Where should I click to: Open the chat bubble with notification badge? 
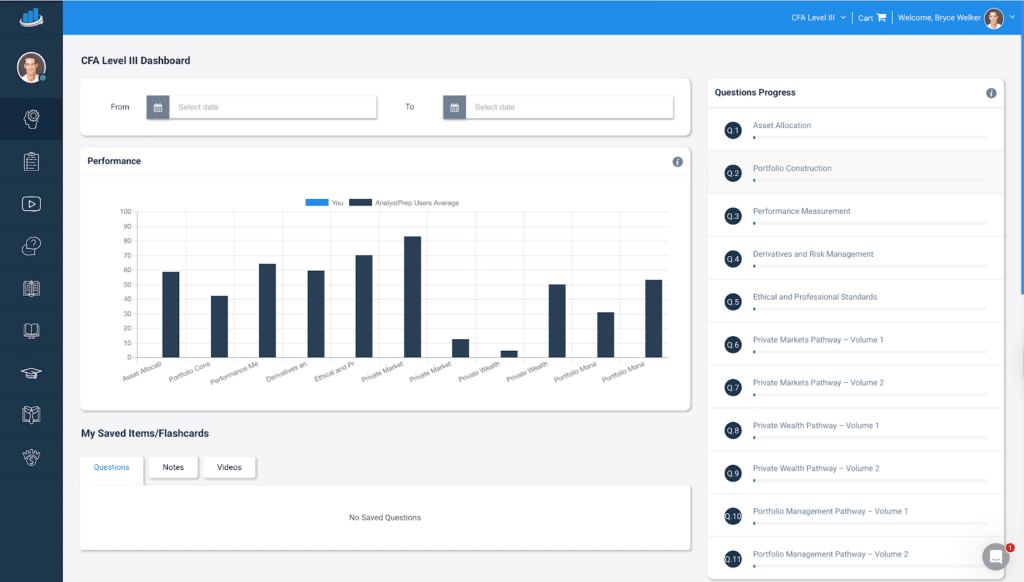point(995,556)
